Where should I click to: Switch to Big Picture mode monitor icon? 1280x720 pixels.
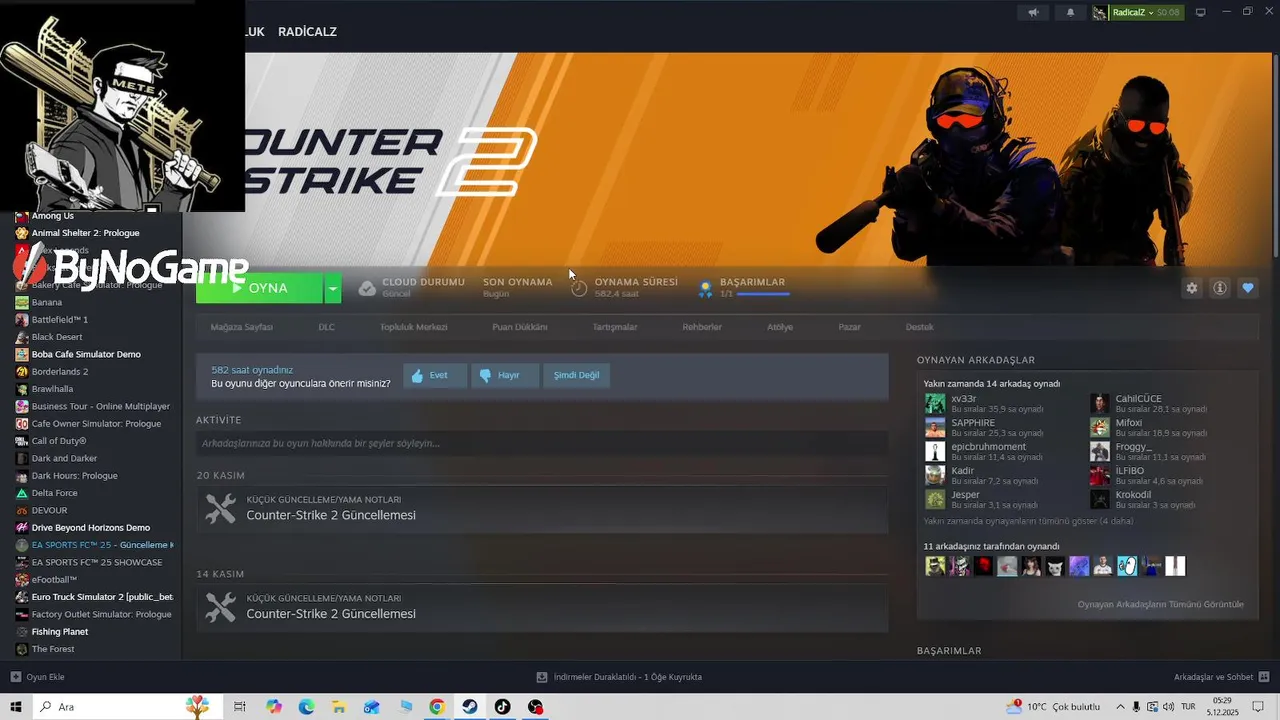[1201, 12]
